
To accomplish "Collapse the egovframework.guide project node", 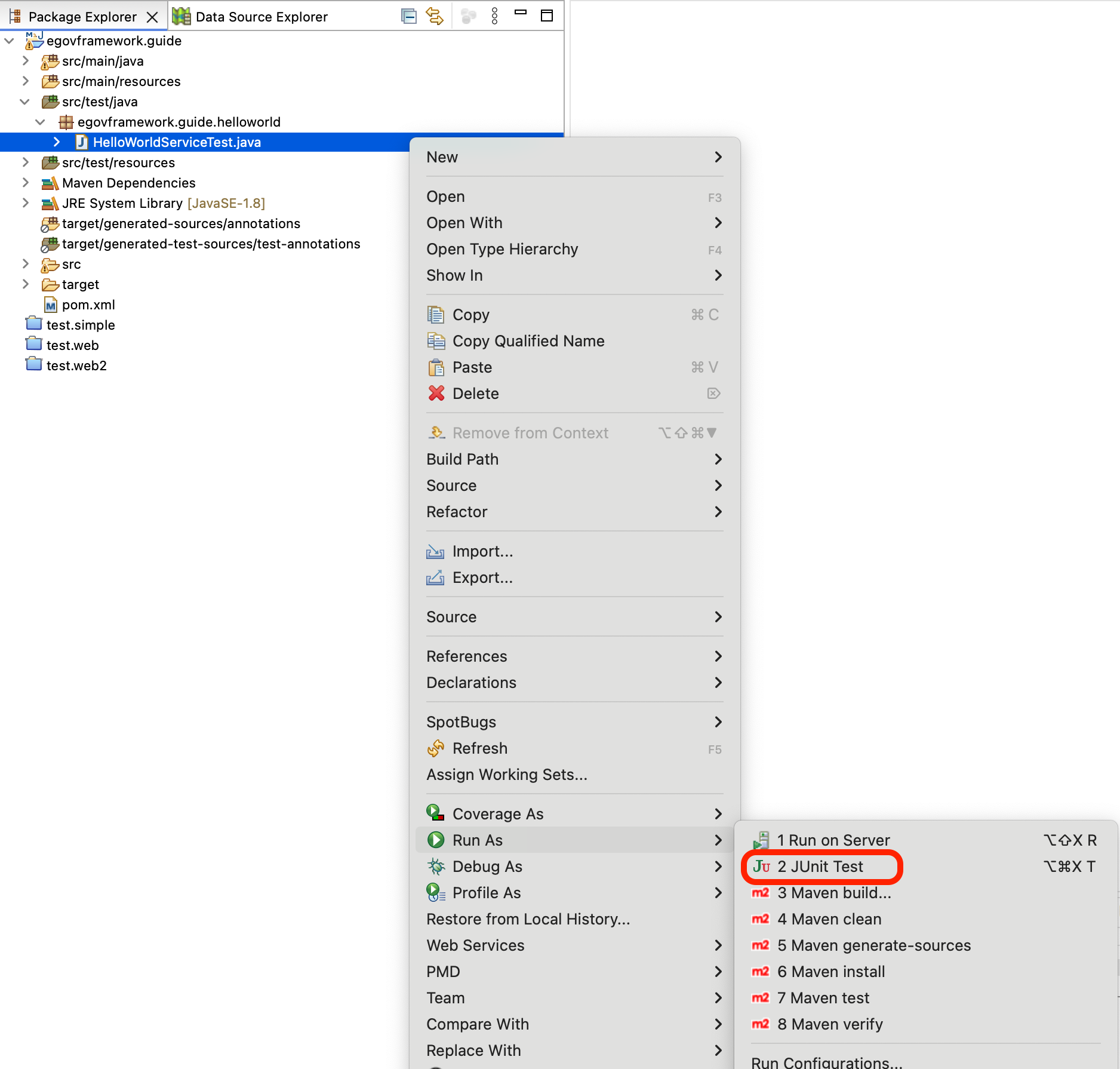I will 10,41.
